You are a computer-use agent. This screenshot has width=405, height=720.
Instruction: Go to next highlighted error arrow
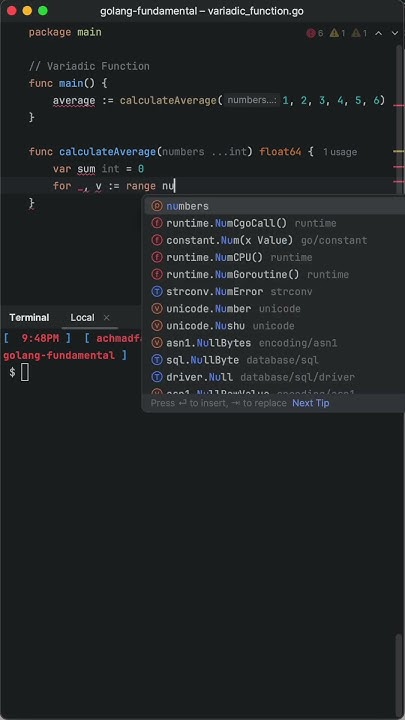[x=394, y=33]
